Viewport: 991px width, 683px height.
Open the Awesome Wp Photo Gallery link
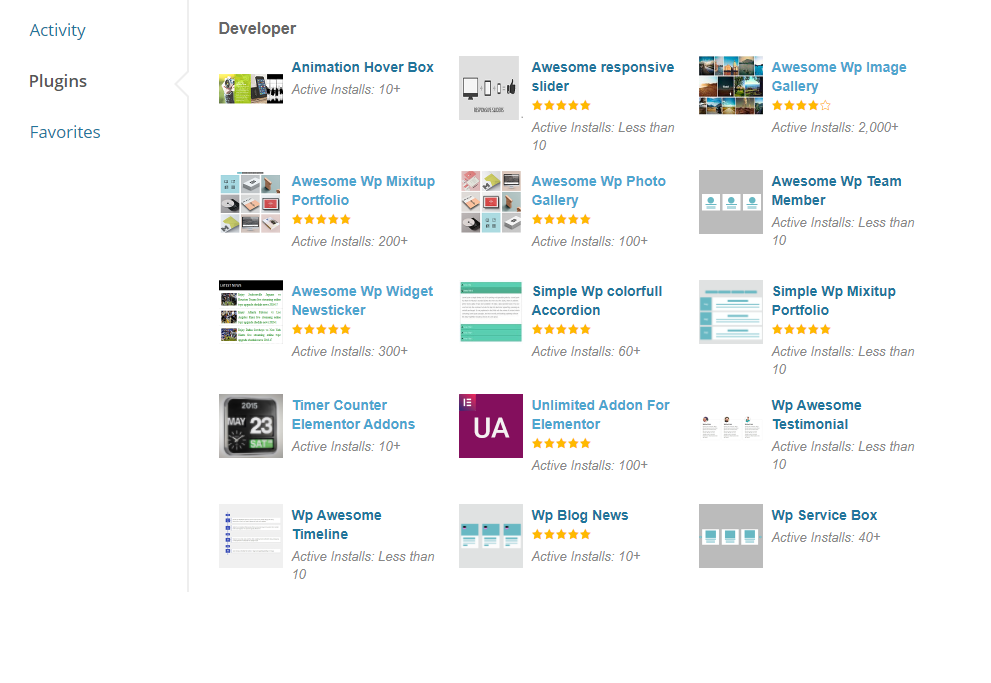[x=598, y=190]
